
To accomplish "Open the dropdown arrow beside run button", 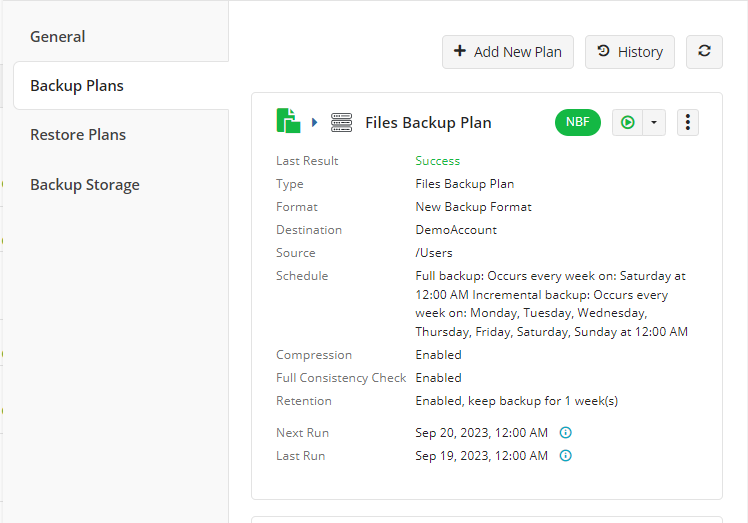I will click(653, 122).
